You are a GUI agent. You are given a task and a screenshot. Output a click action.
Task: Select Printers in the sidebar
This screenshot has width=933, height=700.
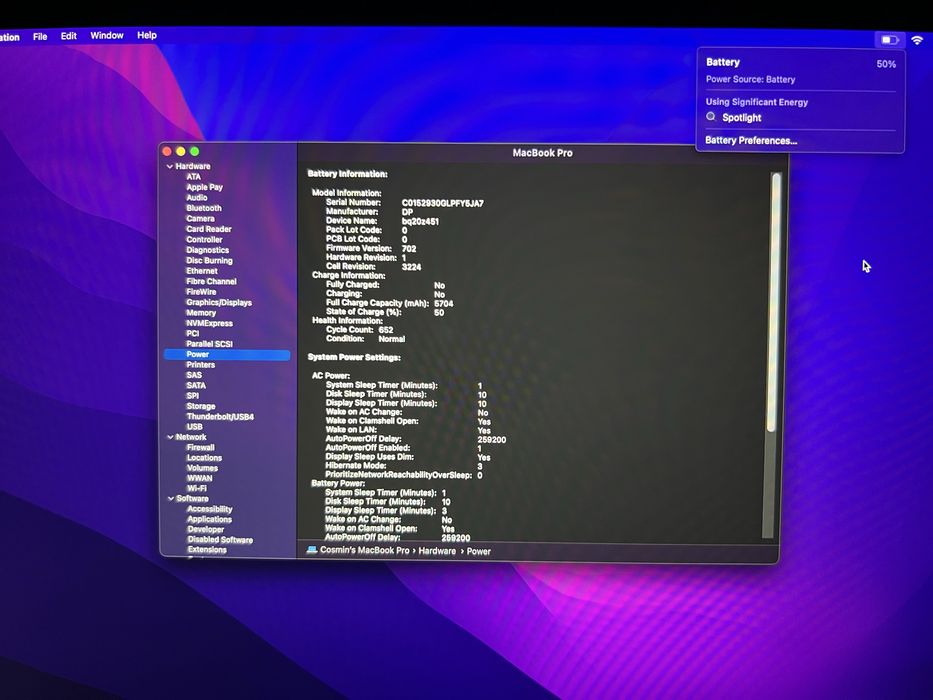coord(201,364)
